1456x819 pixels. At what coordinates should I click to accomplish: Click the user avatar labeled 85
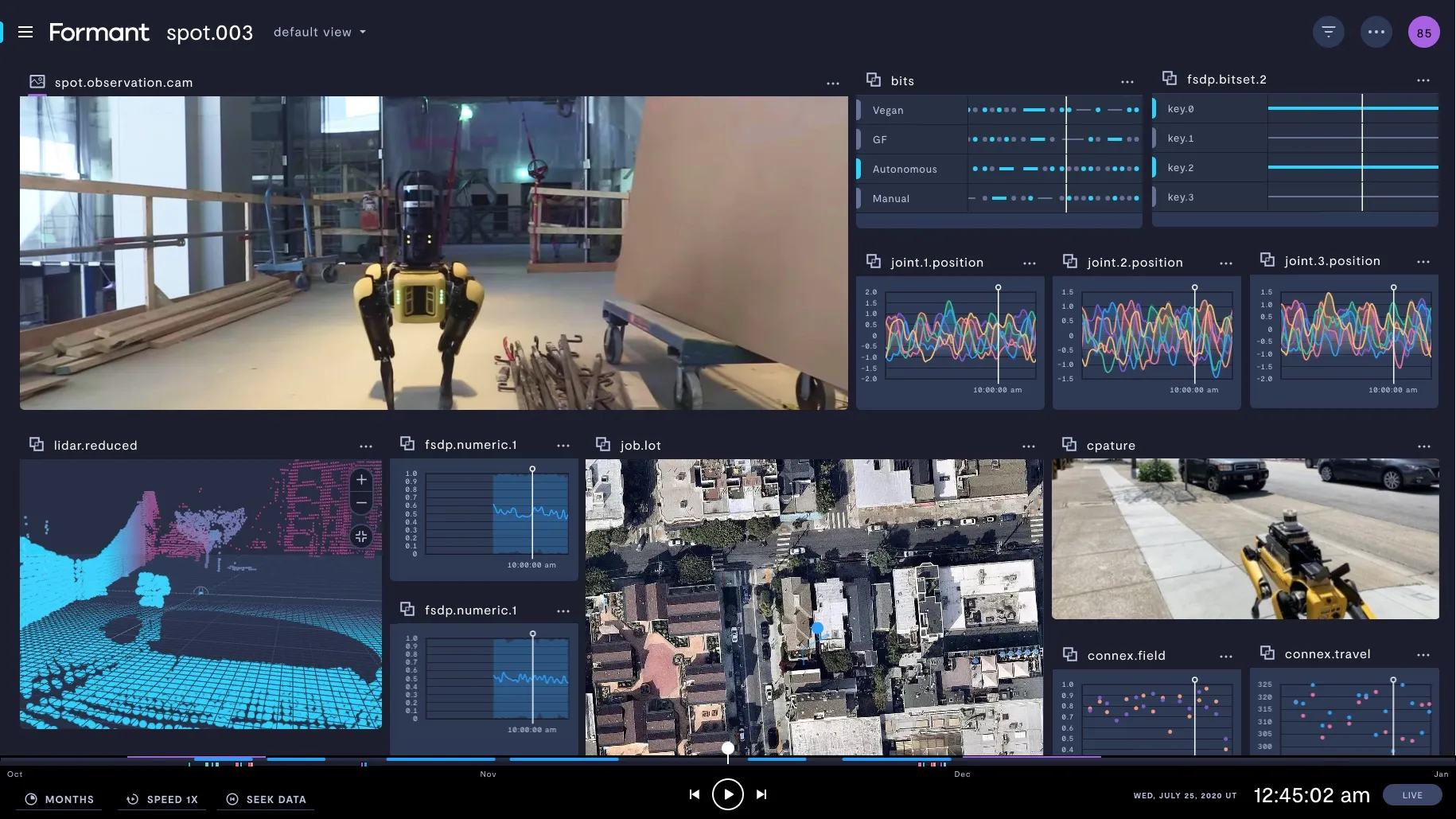point(1423,33)
